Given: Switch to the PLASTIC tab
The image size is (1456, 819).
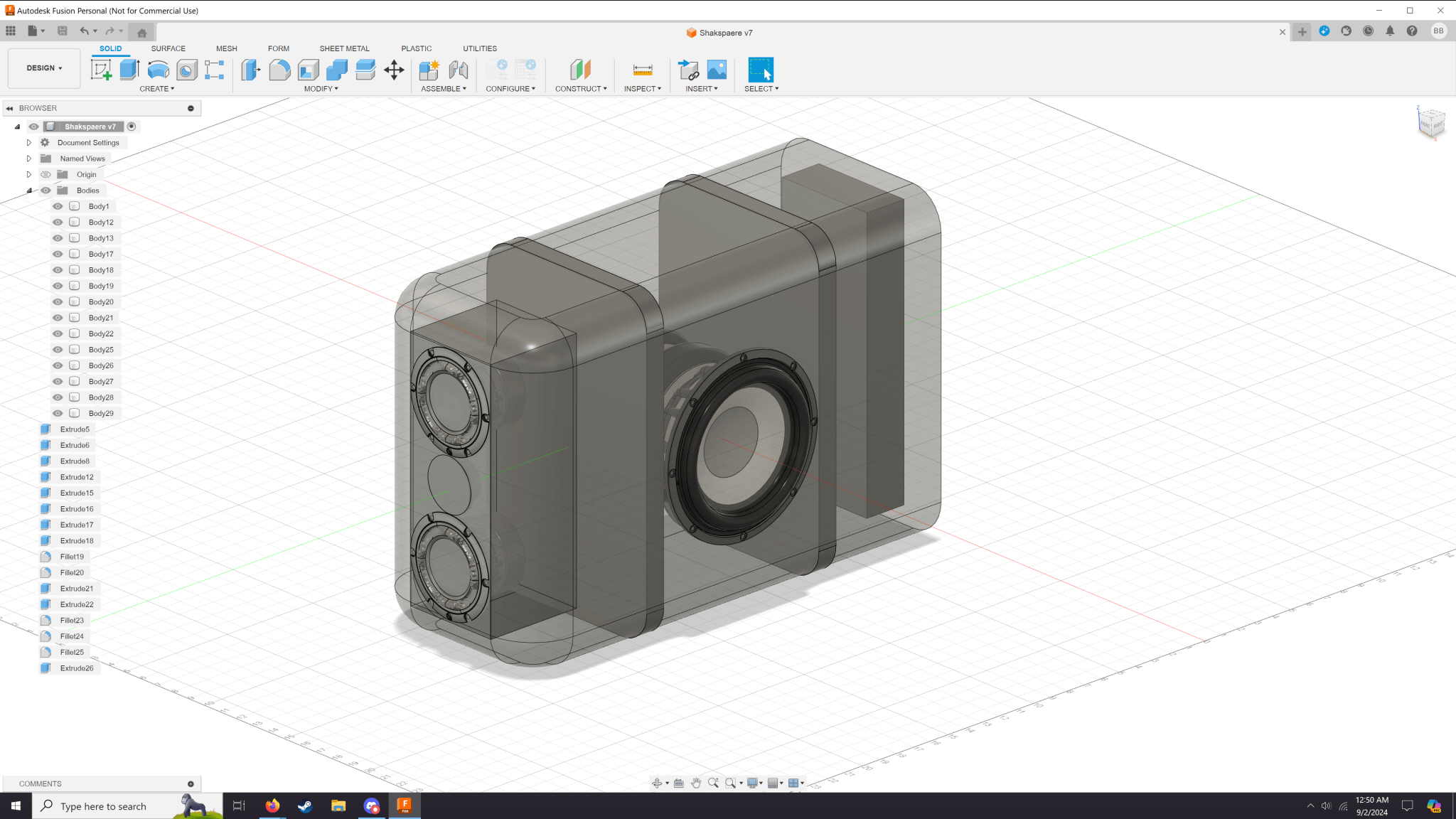Looking at the screenshot, I should pyautogui.click(x=416, y=48).
